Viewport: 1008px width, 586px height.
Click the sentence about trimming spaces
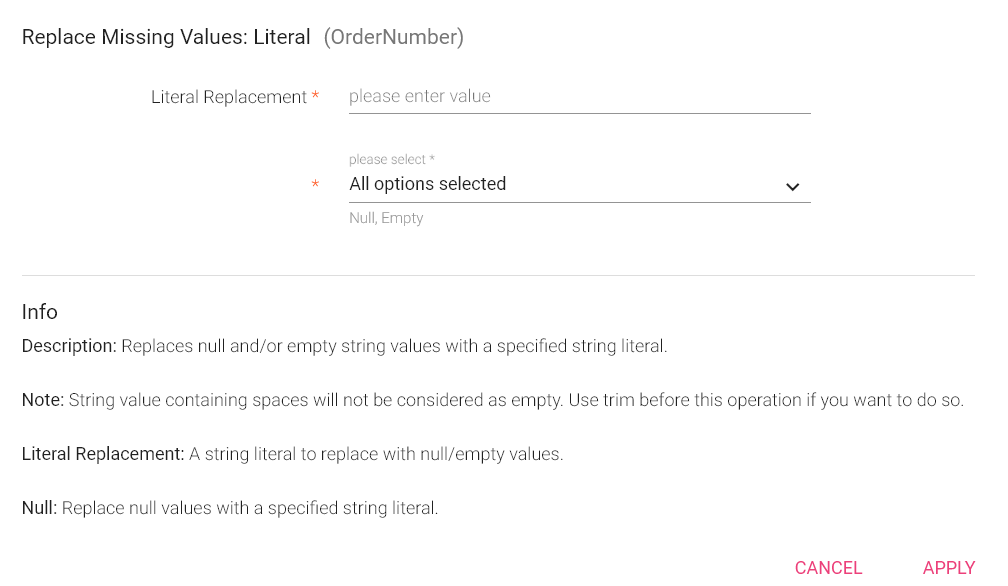pos(516,400)
